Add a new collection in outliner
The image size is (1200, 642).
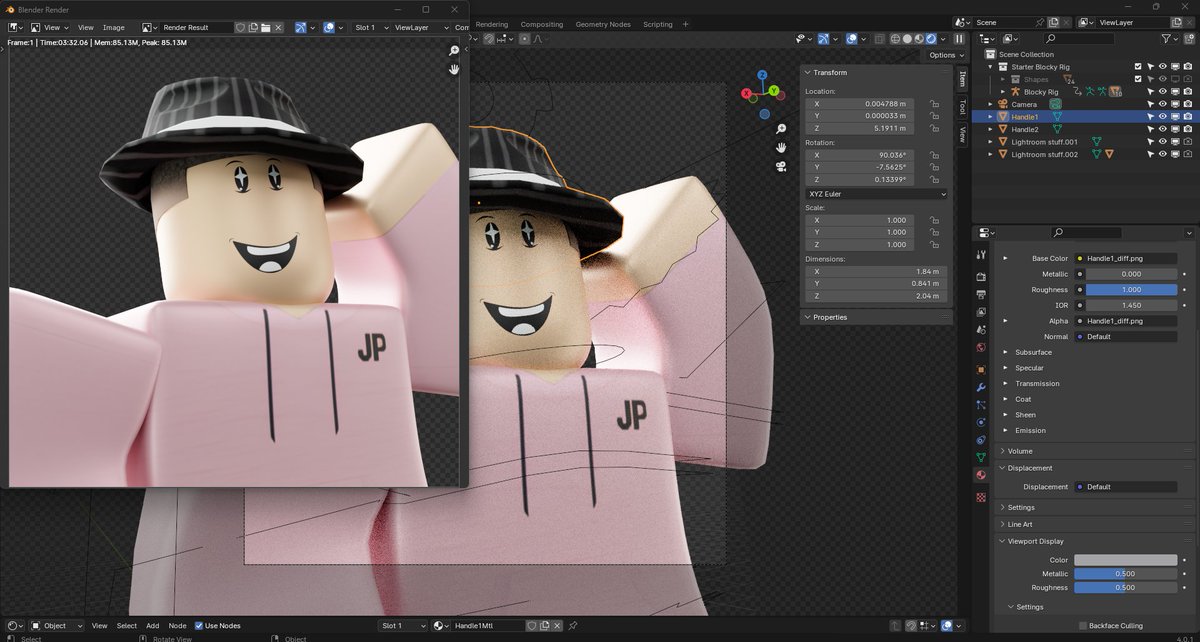(x=1190, y=38)
